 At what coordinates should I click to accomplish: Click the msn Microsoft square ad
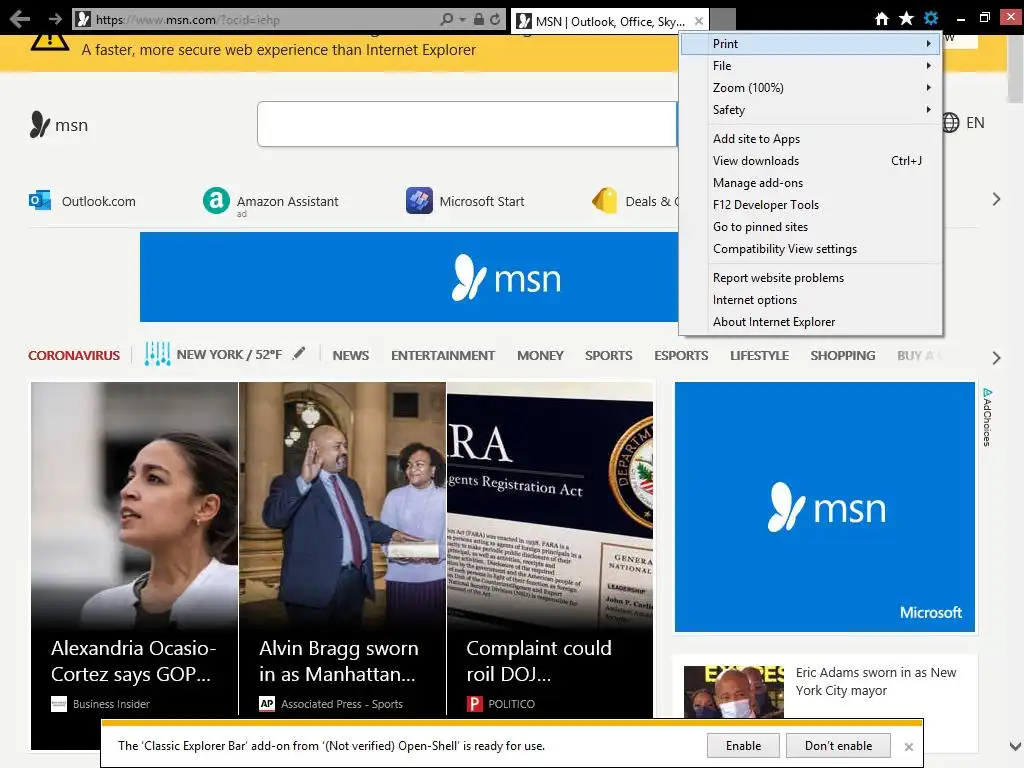click(x=824, y=507)
